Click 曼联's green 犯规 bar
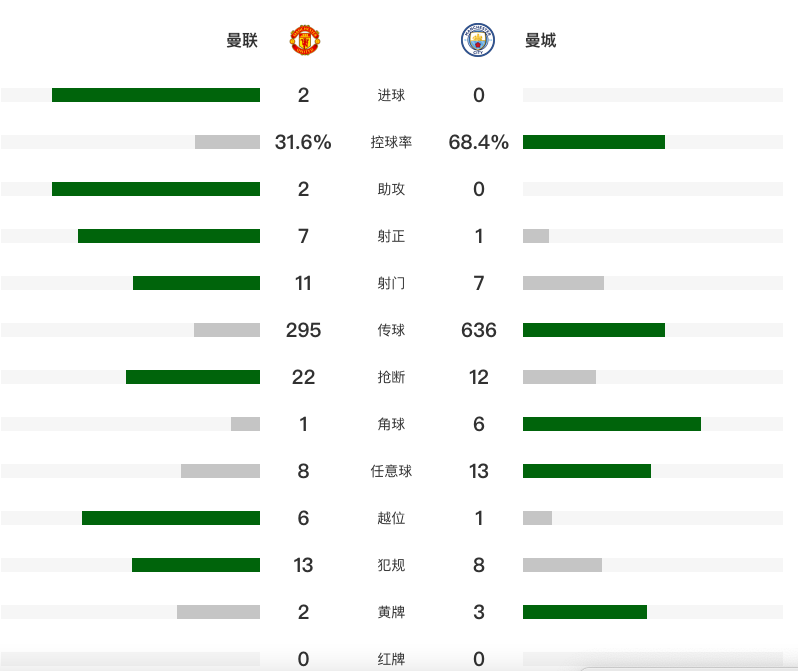The height and width of the screenshot is (671, 798). 196,565
